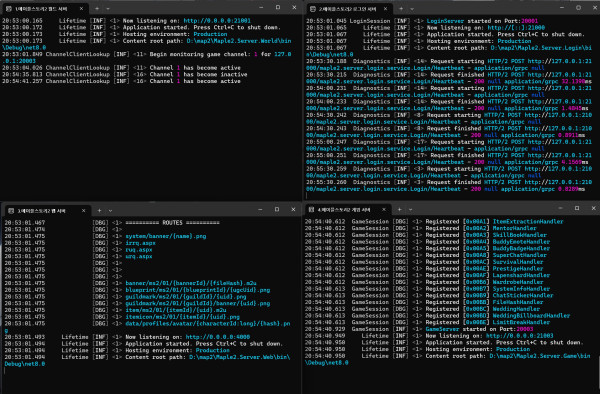Screen dimensions: 600x394
Task: Close the 3.메이플스토리2 웹 서버 tab
Action: 83,211
